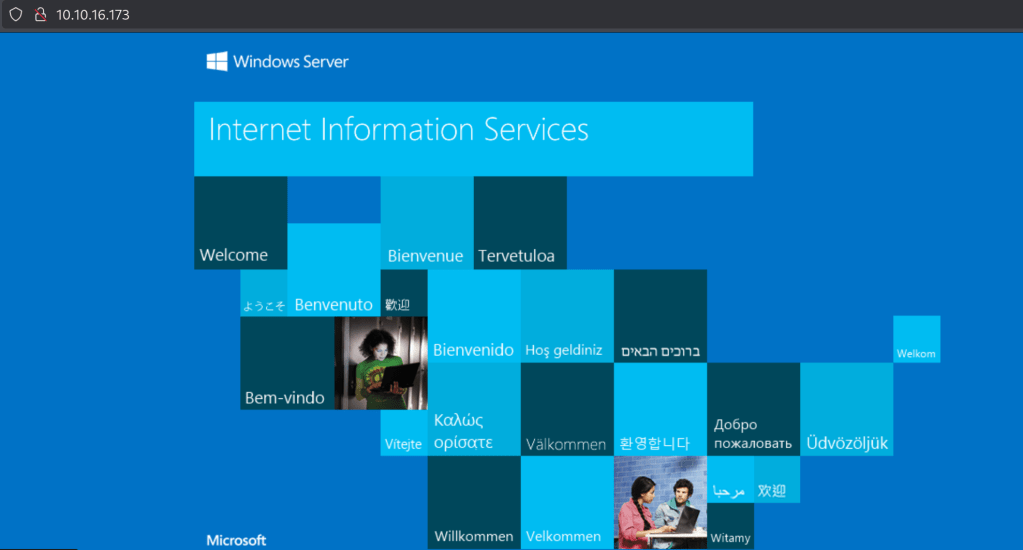Click the Internet Information Services banner
The height and width of the screenshot is (550, 1023).
point(473,138)
